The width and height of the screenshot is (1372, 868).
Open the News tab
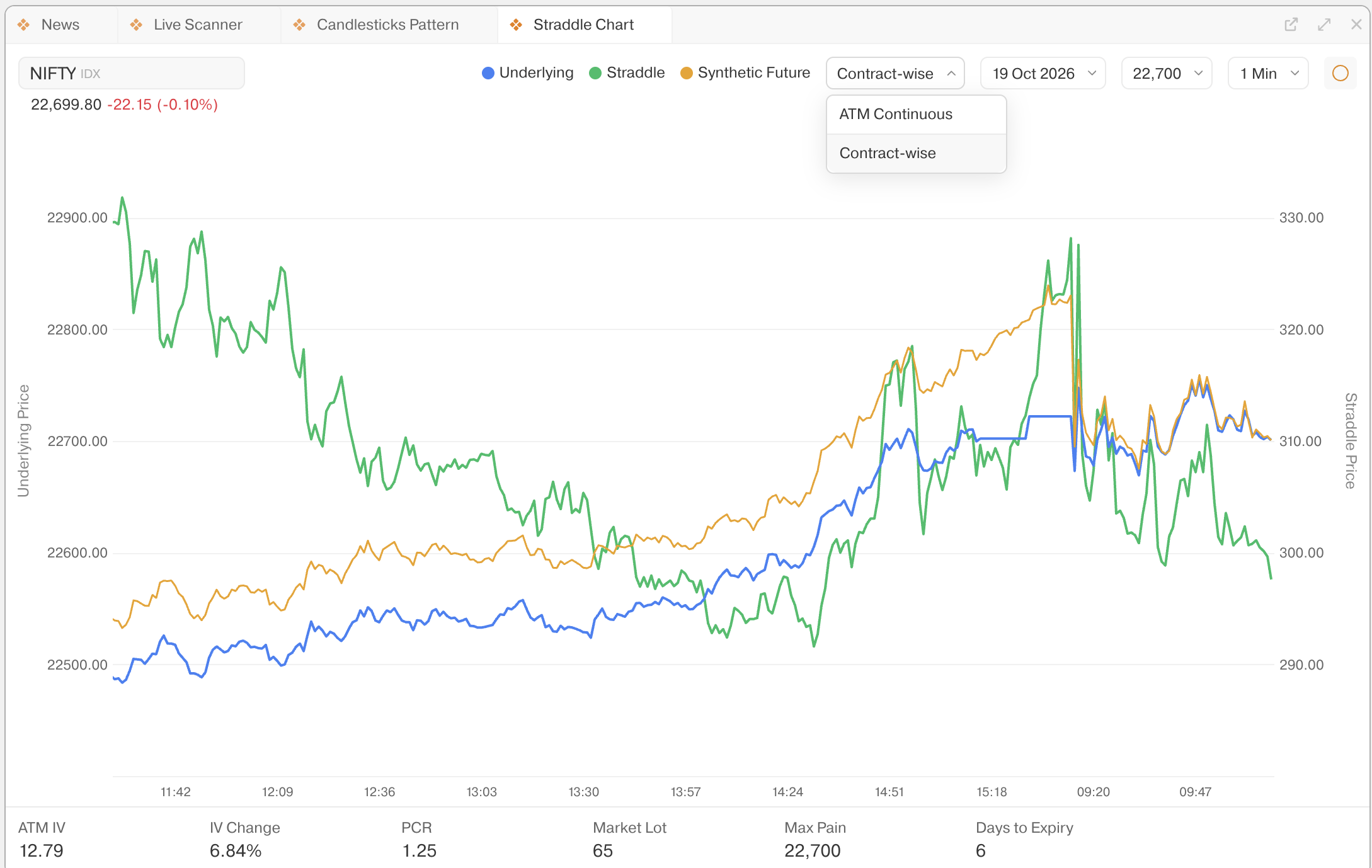click(x=60, y=25)
